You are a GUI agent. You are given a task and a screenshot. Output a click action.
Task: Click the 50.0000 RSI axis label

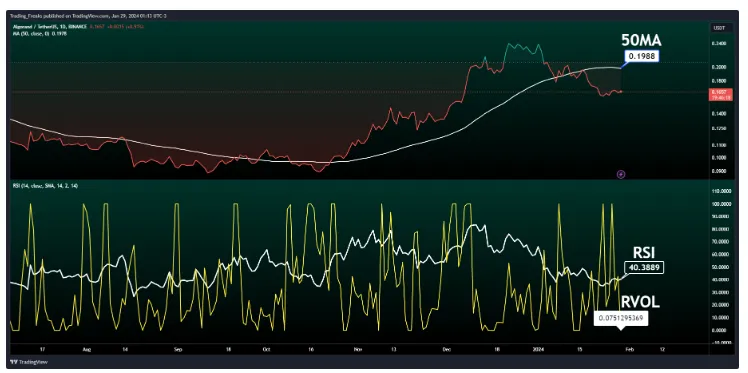point(719,267)
